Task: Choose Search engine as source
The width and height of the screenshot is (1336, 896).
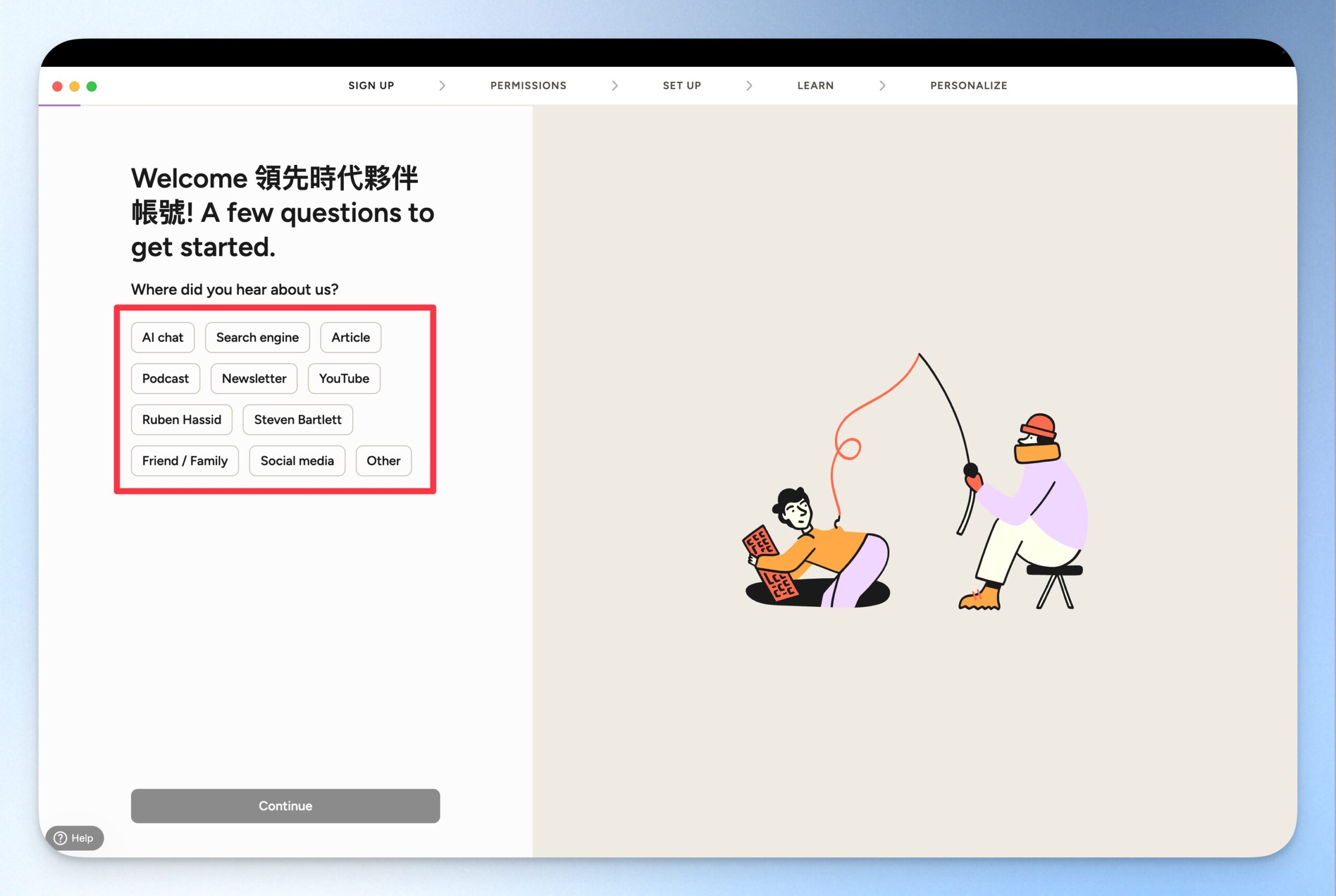Action: (x=257, y=338)
